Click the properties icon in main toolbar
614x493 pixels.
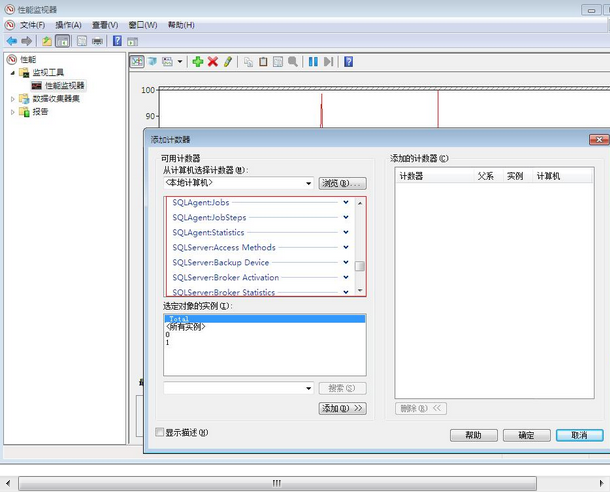point(82,41)
